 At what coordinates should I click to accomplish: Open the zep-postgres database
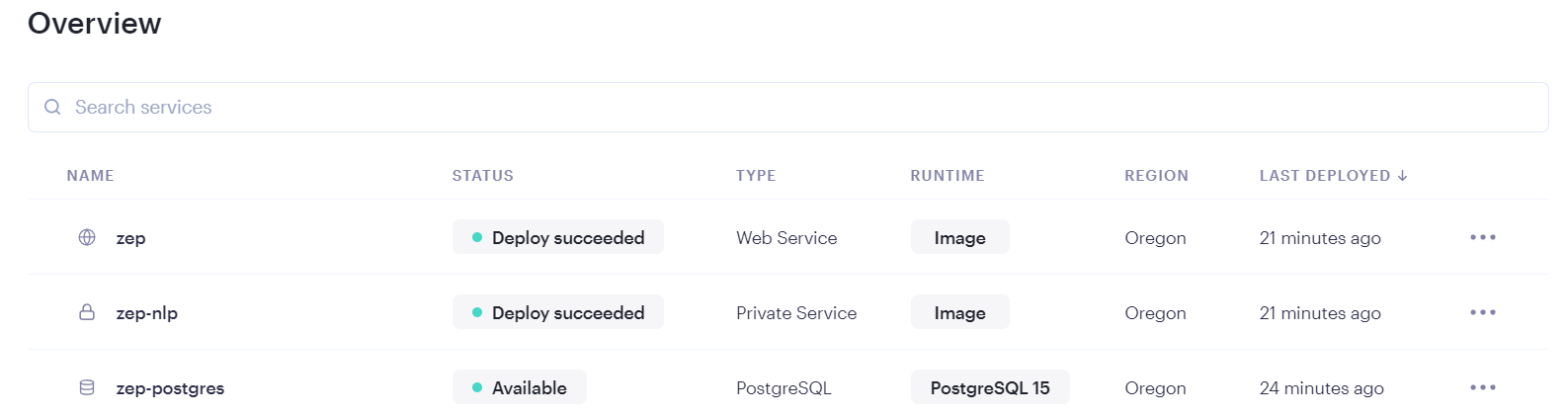pos(170,388)
